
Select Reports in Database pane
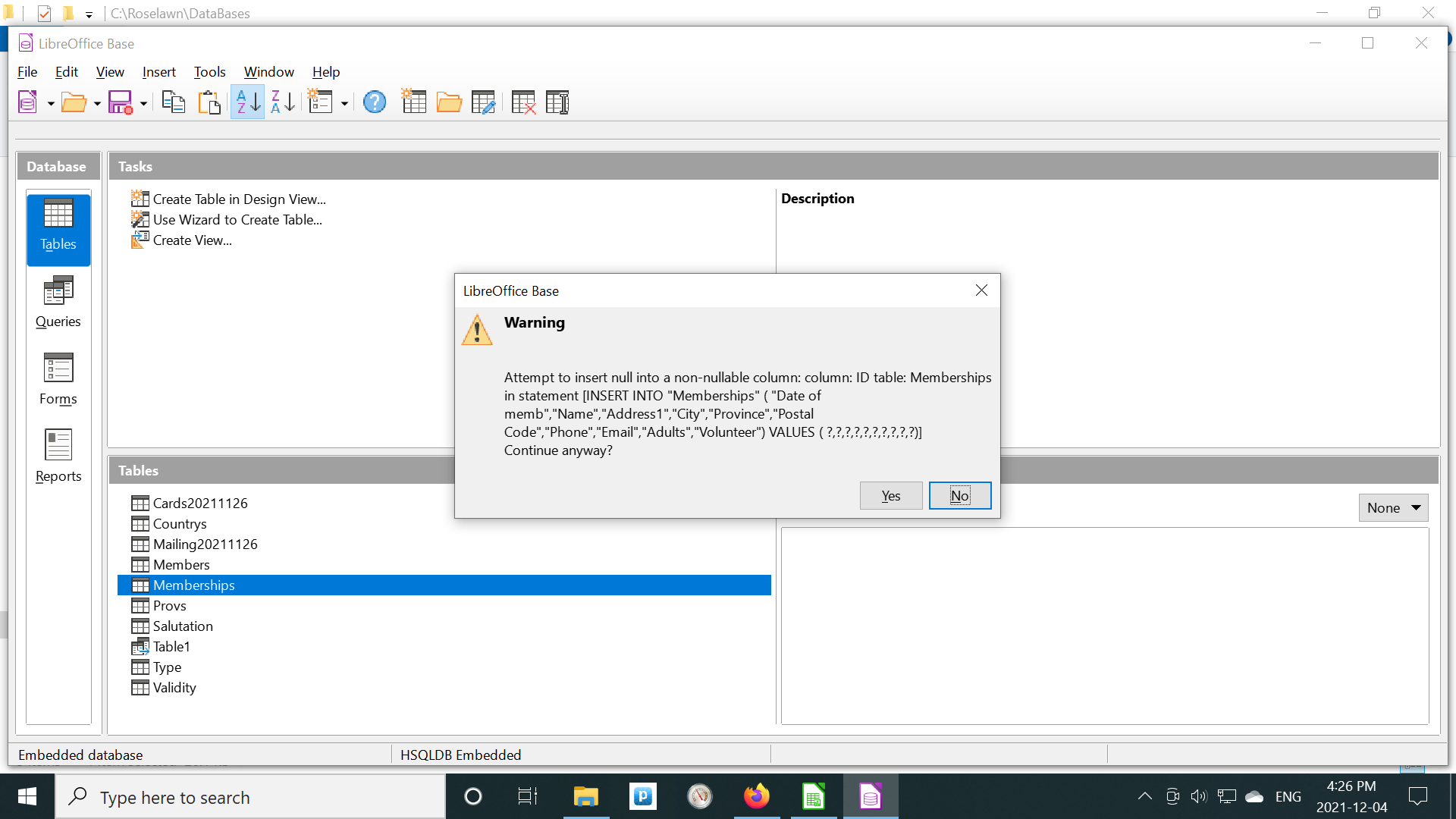(58, 457)
